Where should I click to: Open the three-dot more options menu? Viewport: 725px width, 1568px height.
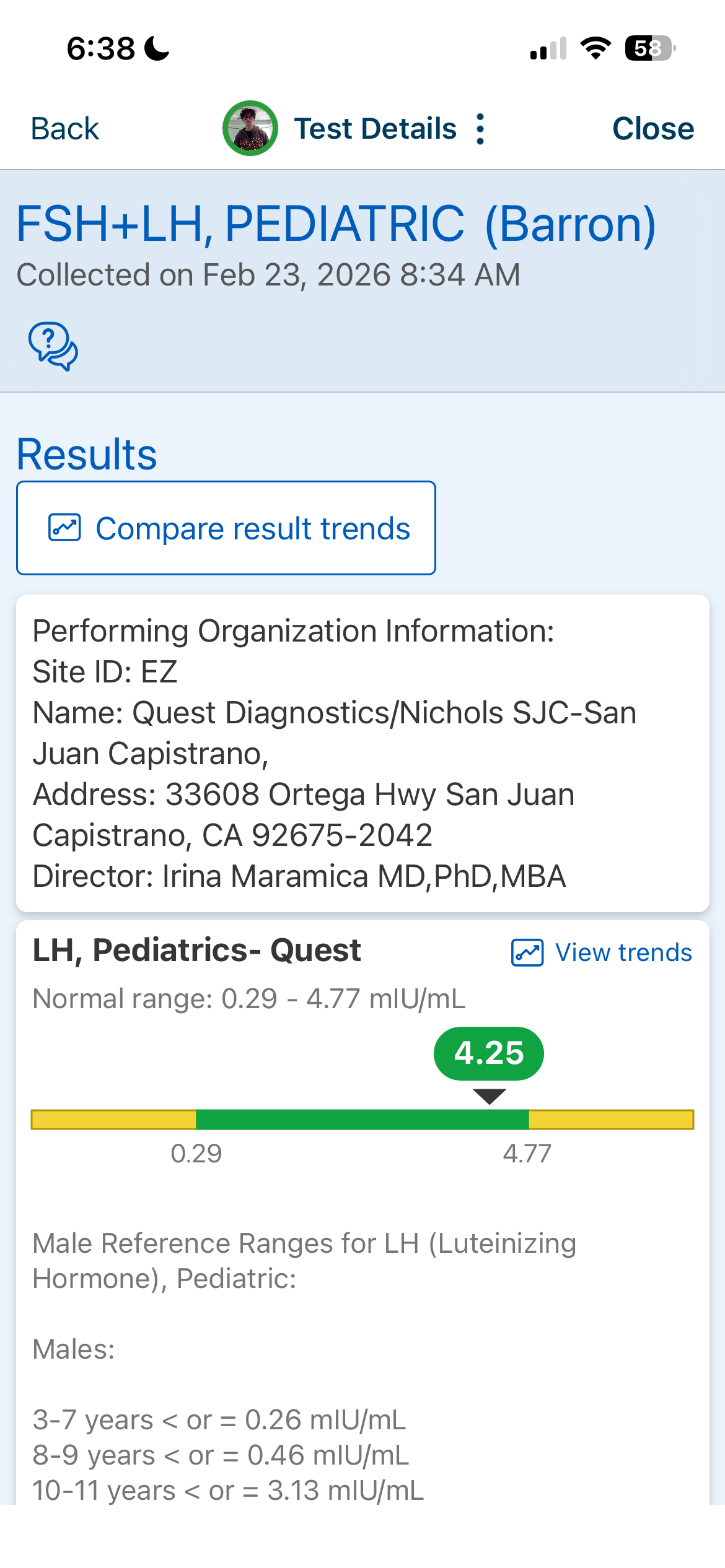click(x=480, y=129)
